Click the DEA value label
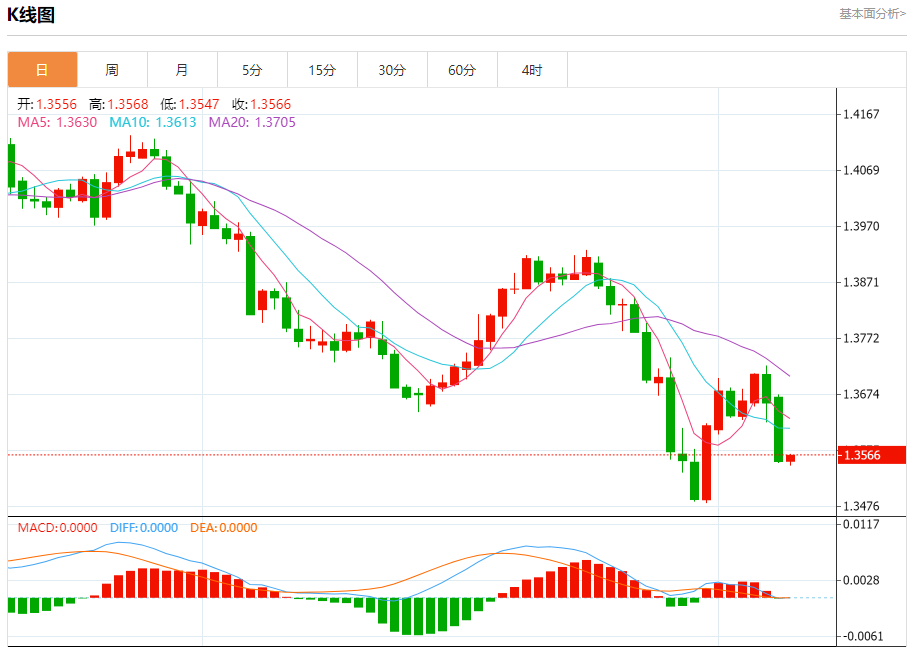This screenshot has width=914, height=647. (223, 527)
